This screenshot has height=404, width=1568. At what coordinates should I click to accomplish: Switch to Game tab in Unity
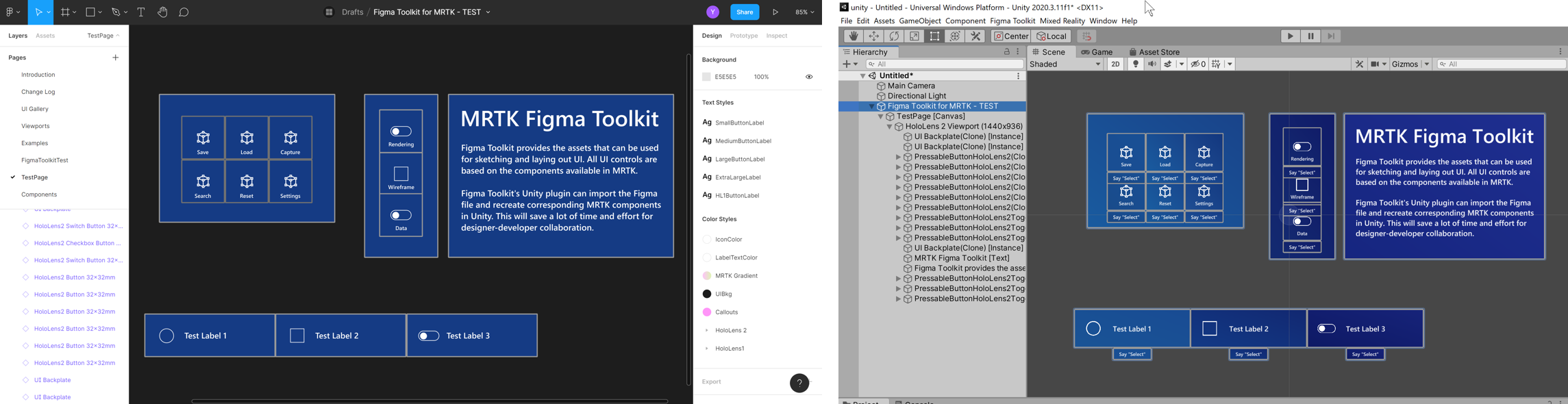pyautogui.click(x=1097, y=52)
